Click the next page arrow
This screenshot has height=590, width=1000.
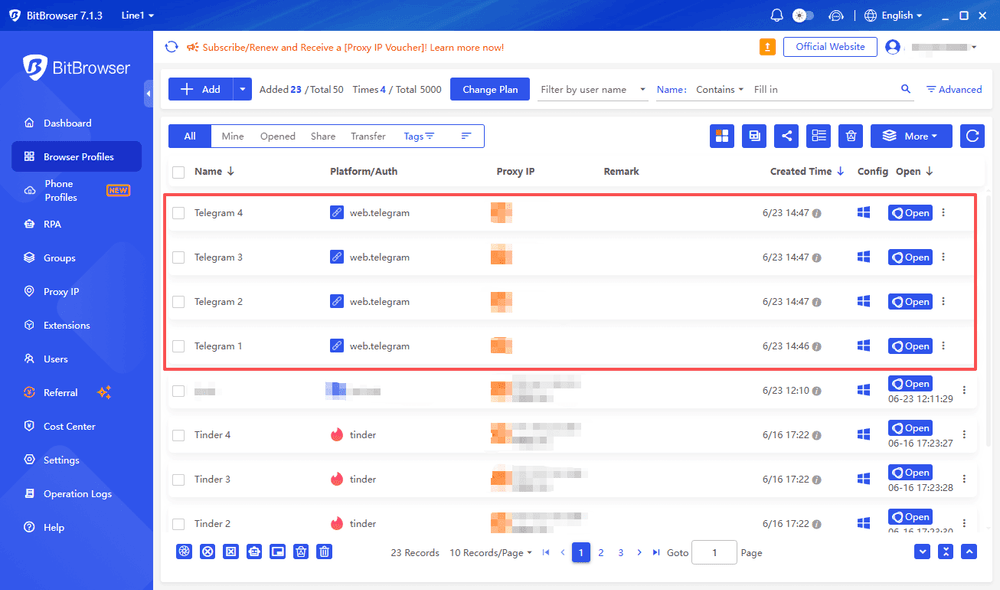[639, 552]
